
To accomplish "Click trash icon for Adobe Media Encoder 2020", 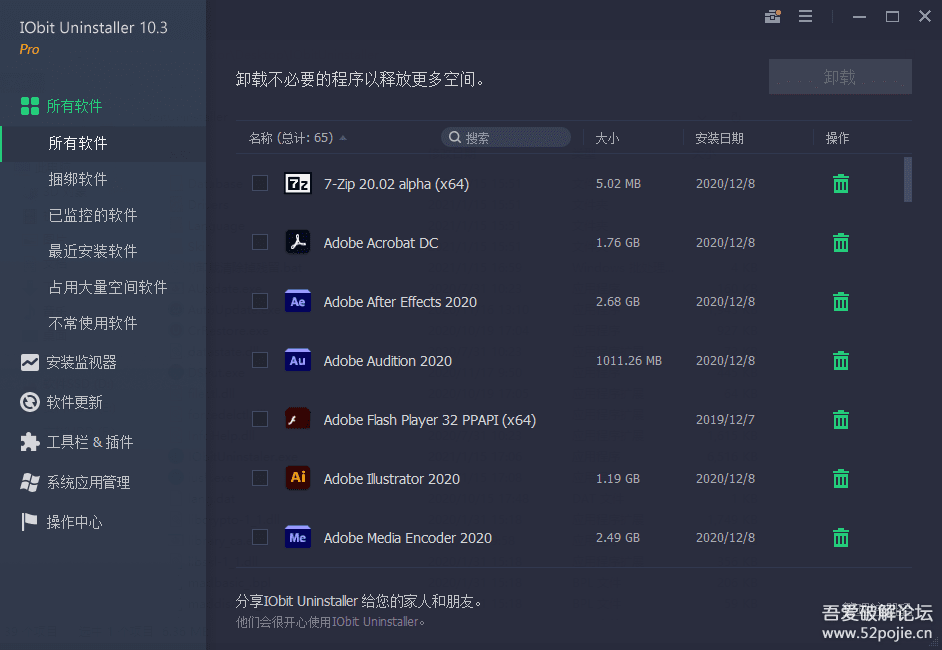I will (x=841, y=538).
